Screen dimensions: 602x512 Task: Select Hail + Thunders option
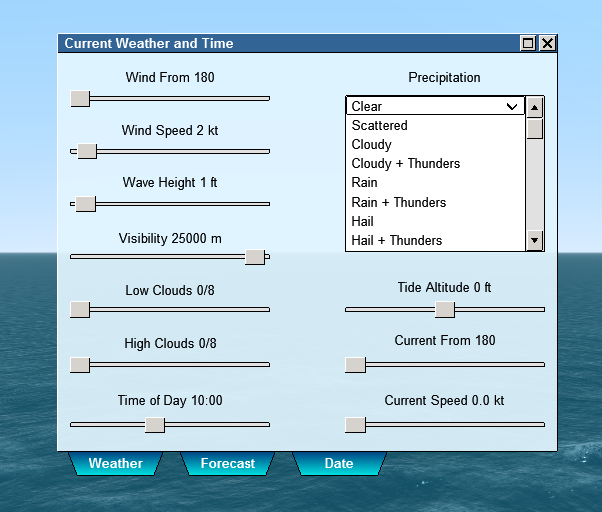(x=435, y=241)
